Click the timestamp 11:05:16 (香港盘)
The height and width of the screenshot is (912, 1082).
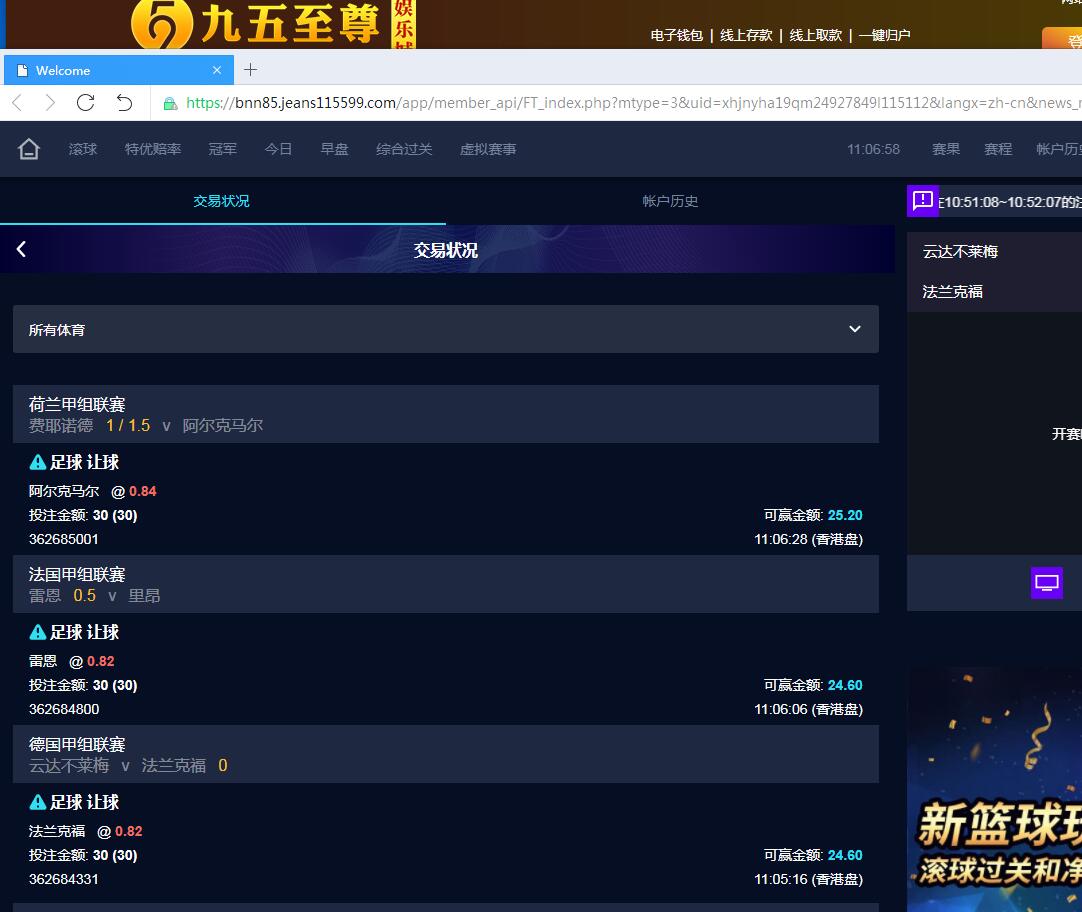click(x=809, y=879)
